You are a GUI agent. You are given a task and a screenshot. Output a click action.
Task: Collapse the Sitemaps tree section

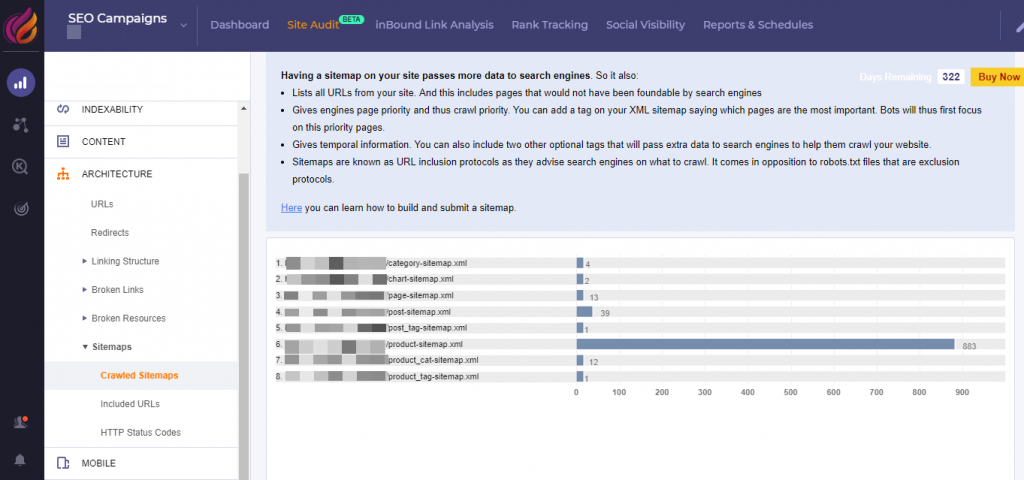(x=85, y=347)
